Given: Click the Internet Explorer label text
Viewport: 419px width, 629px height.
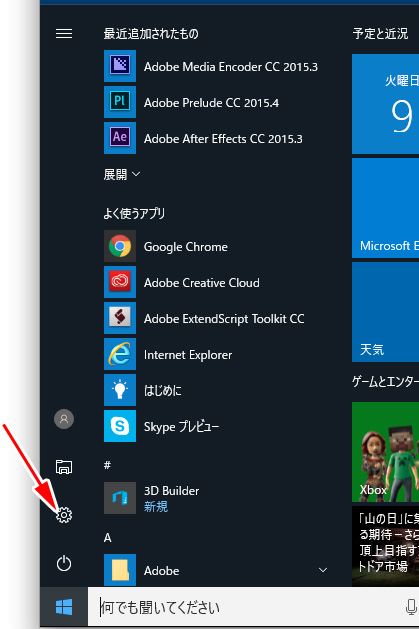Looking at the screenshot, I should 188,355.
